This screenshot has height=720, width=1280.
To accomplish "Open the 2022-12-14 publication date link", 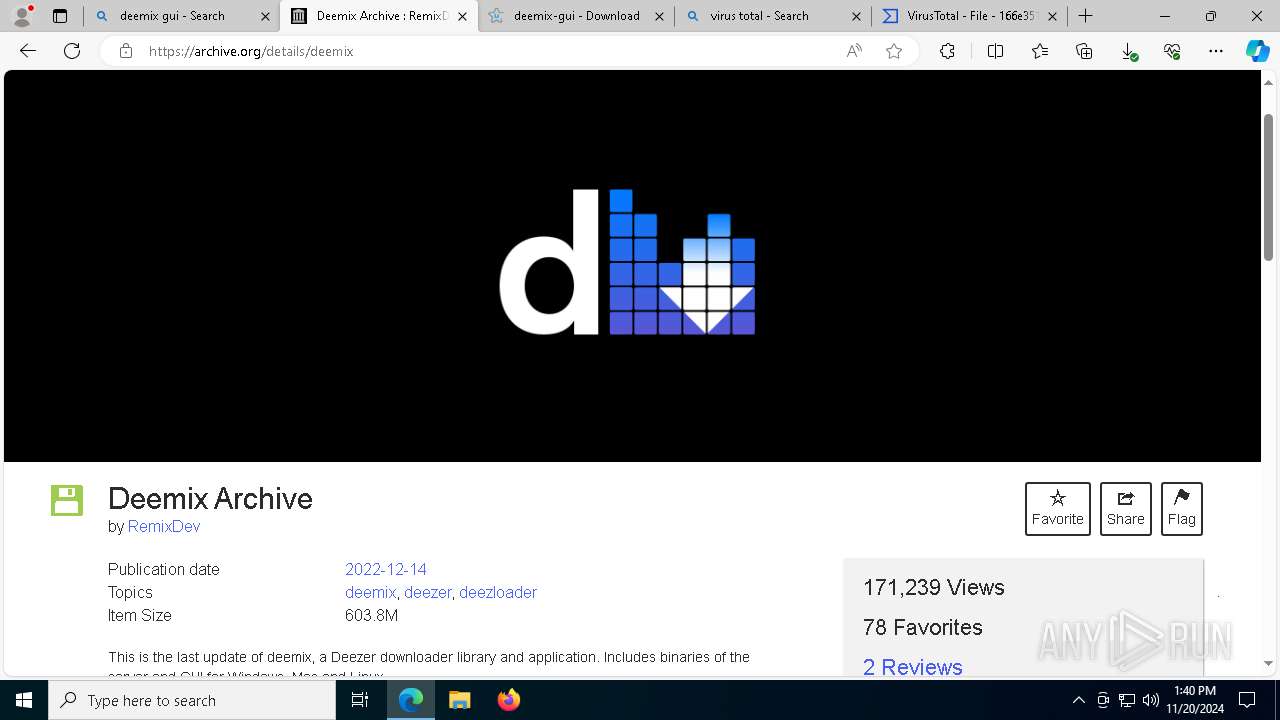I will point(386,569).
